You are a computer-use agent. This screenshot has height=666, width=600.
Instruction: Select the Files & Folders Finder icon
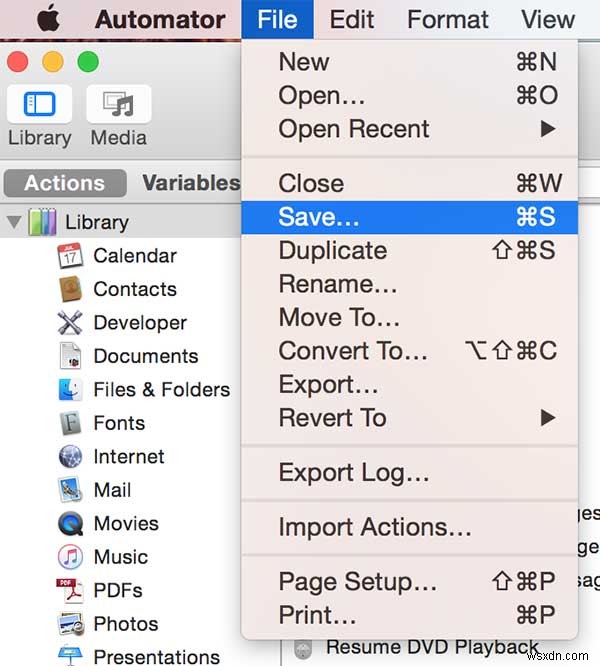(70, 389)
